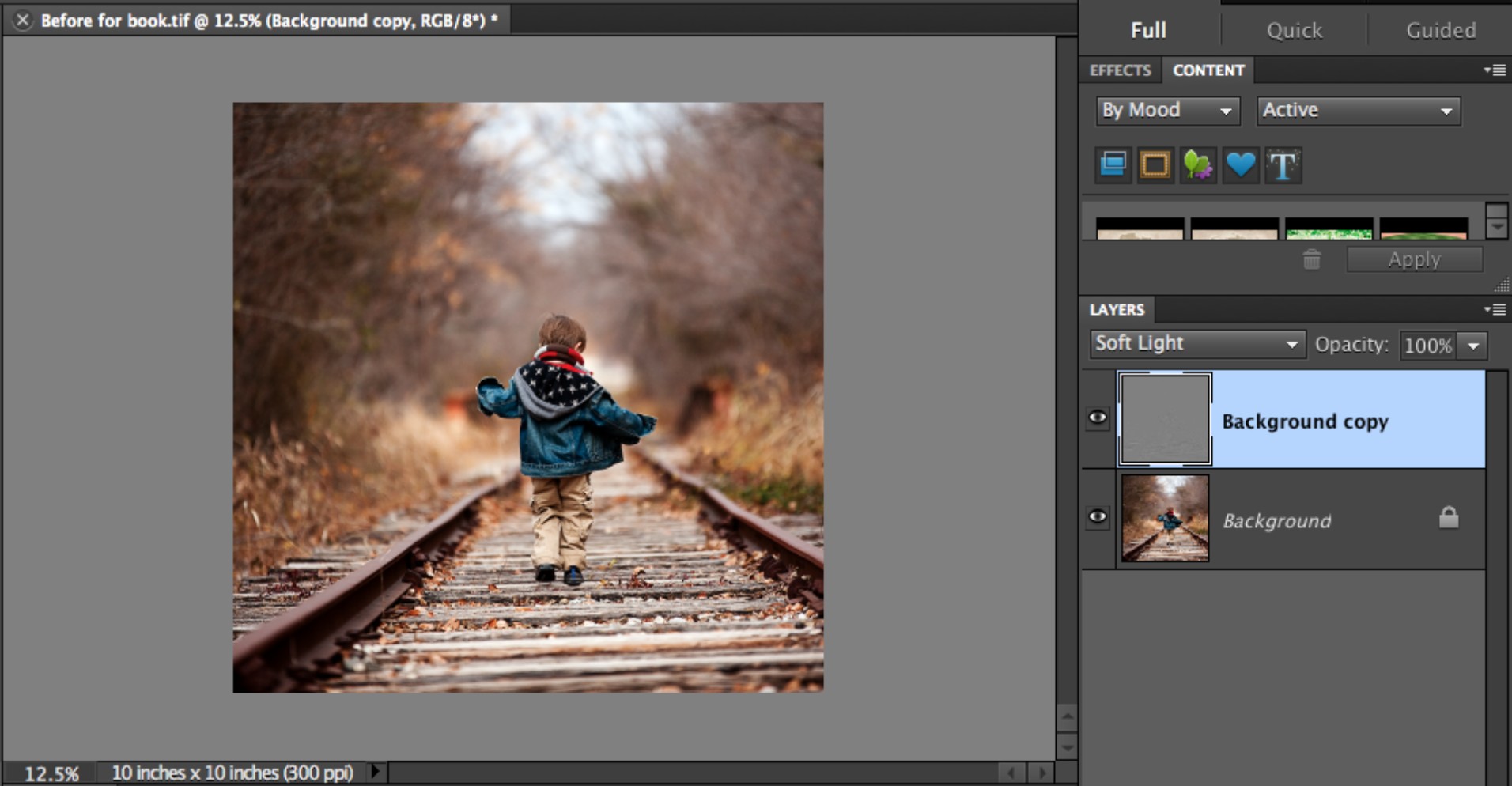The height and width of the screenshot is (786, 1512).
Task: Open the Active filter dropdown
Action: point(1358,110)
